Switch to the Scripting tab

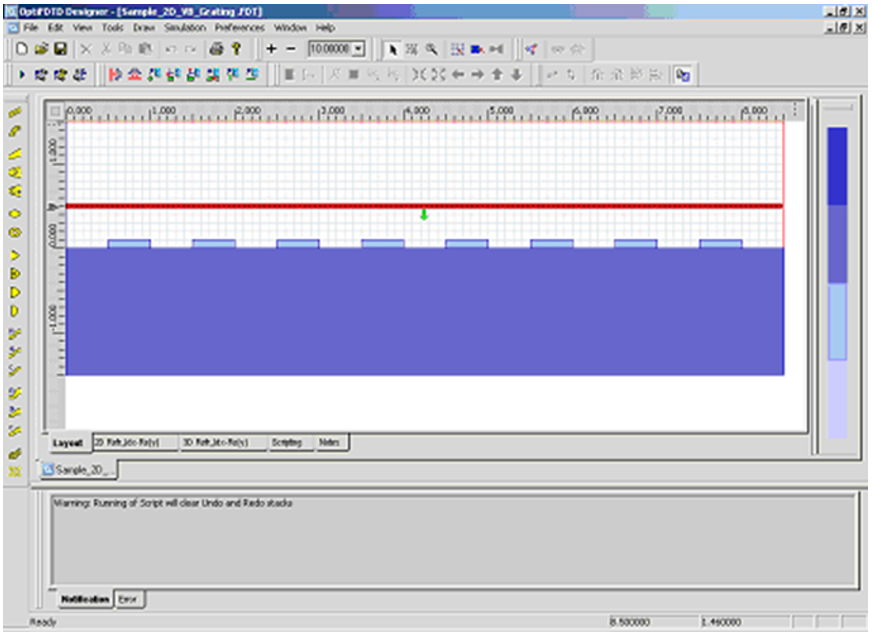(x=286, y=442)
